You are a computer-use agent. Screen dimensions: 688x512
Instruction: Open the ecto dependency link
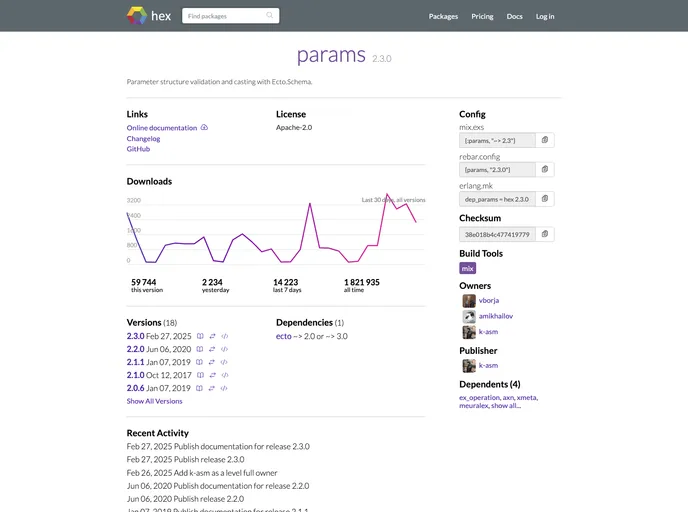pos(283,336)
